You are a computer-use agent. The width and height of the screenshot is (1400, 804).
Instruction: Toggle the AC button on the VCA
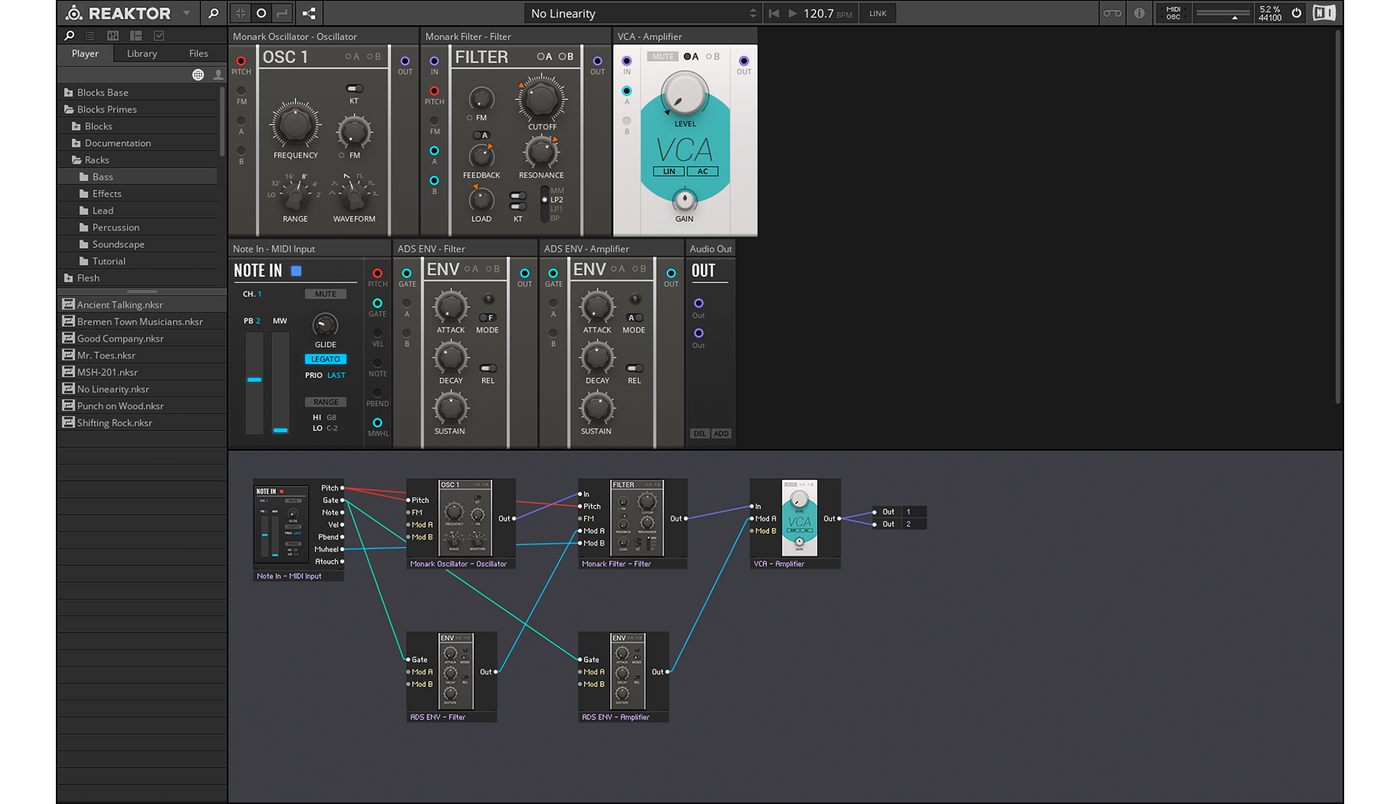(x=703, y=171)
